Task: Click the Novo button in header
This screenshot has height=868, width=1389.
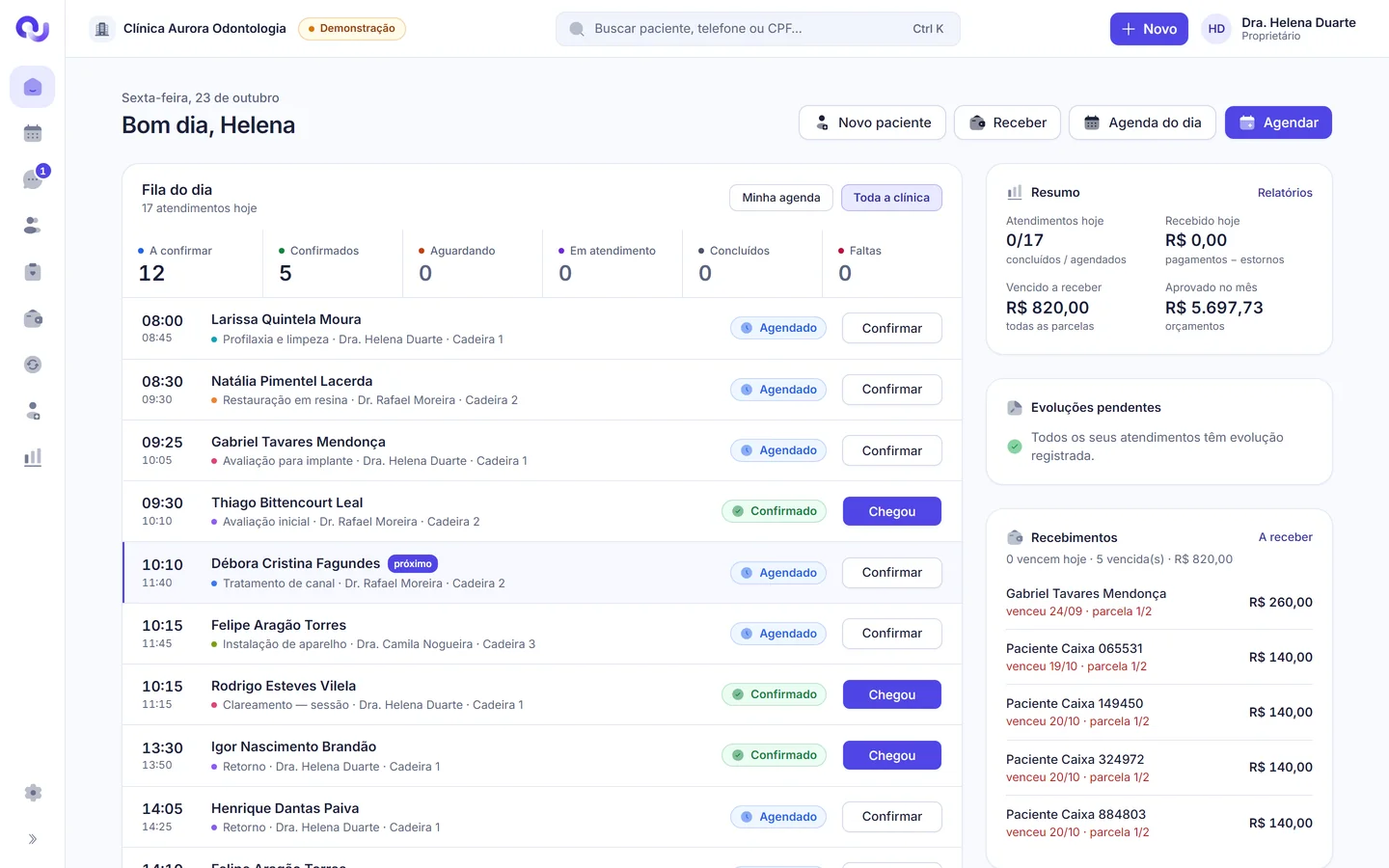Action: pos(1149,29)
